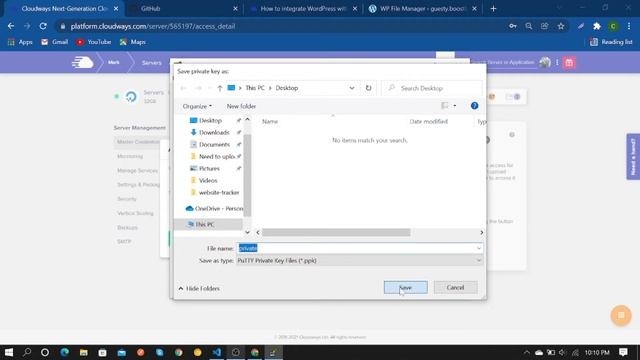Open Servers in Cloudways navigation

(x=151, y=63)
